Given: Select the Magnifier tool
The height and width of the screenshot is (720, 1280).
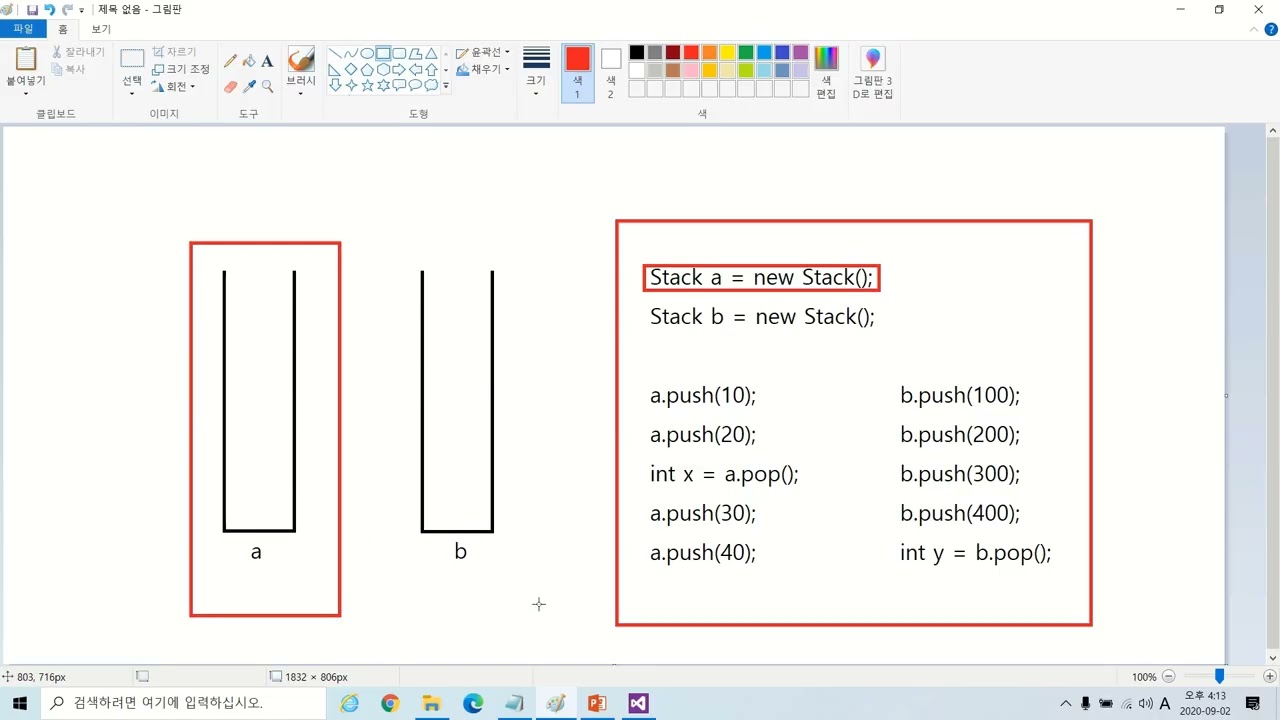Looking at the screenshot, I should (x=267, y=87).
